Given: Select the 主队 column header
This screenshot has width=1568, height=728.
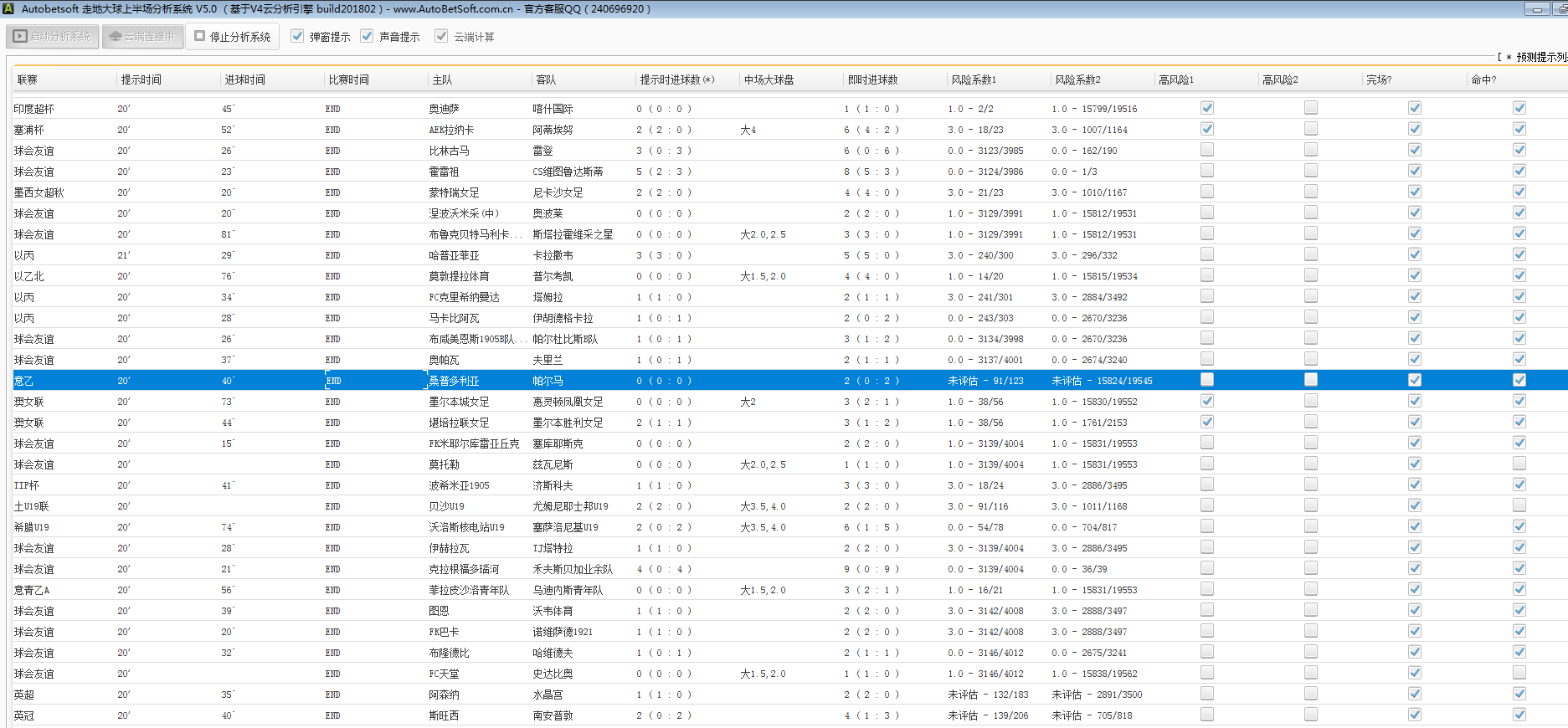Looking at the screenshot, I should coord(442,79).
